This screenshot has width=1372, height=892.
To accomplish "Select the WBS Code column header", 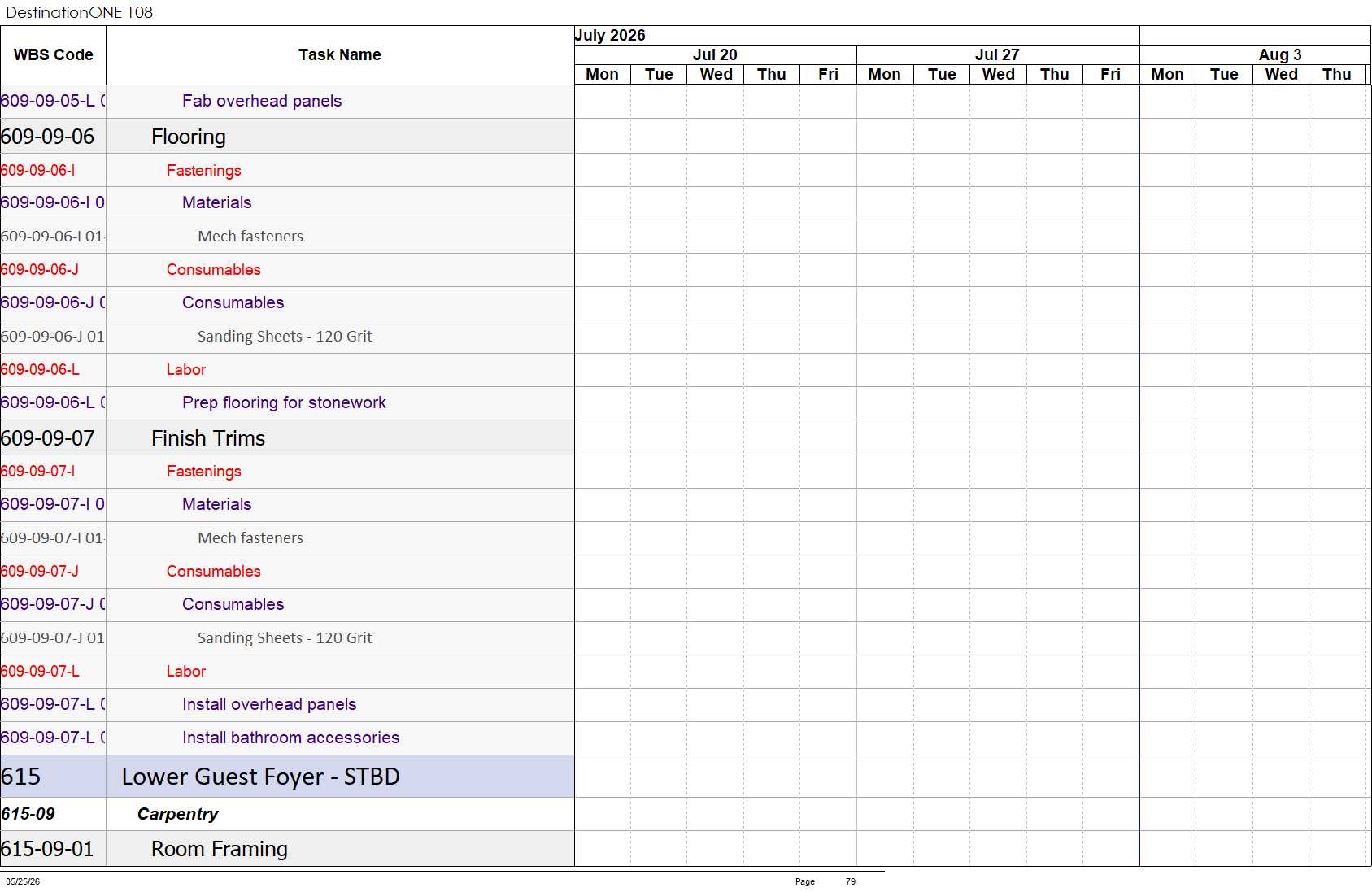I will click(53, 55).
